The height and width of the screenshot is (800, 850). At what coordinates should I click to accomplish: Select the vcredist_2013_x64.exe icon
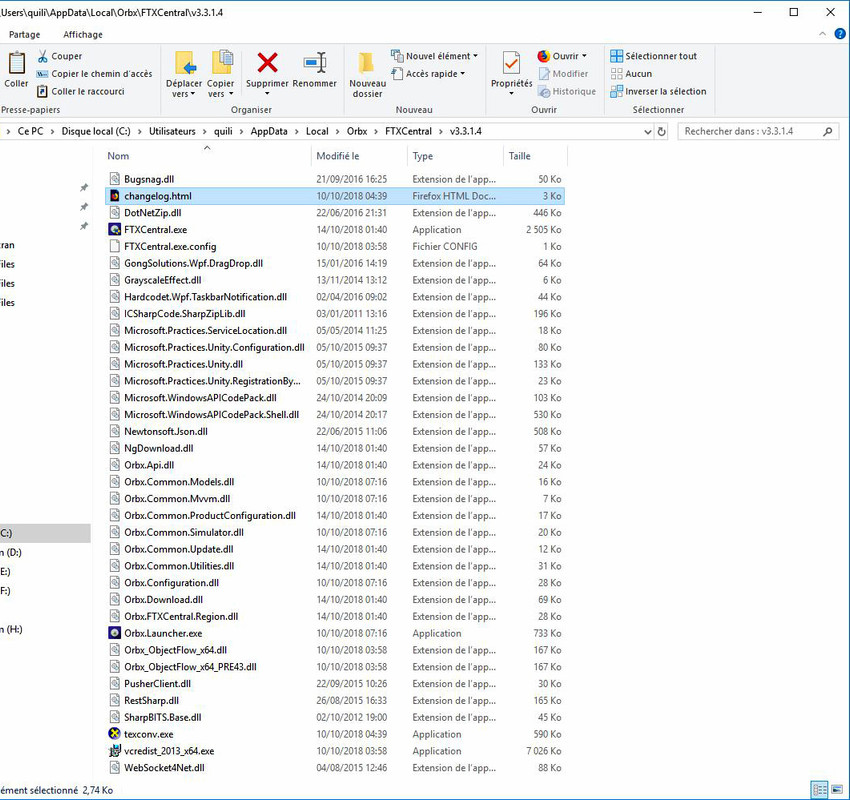tap(114, 751)
